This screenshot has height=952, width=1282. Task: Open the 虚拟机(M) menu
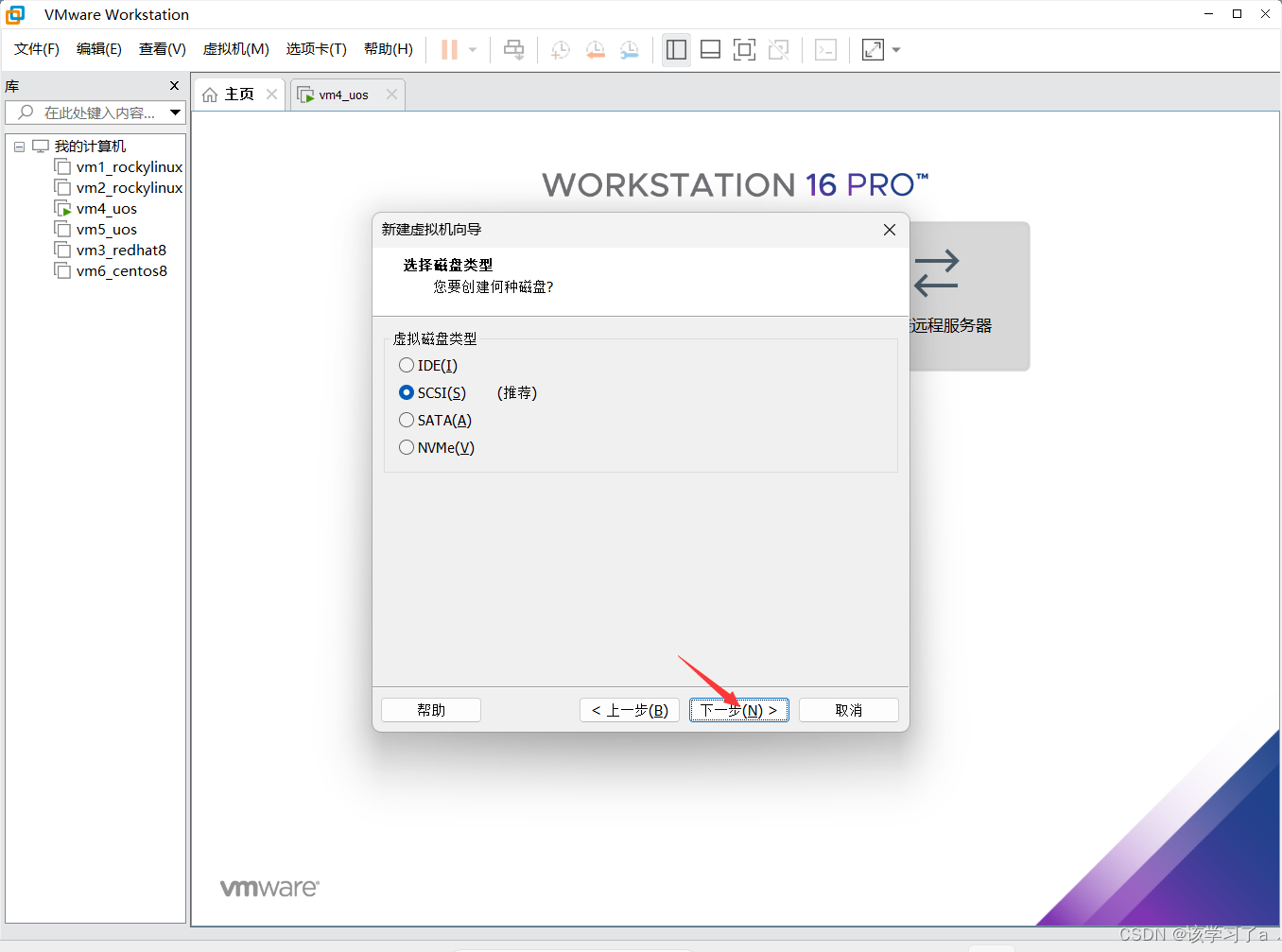click(236, 49)
